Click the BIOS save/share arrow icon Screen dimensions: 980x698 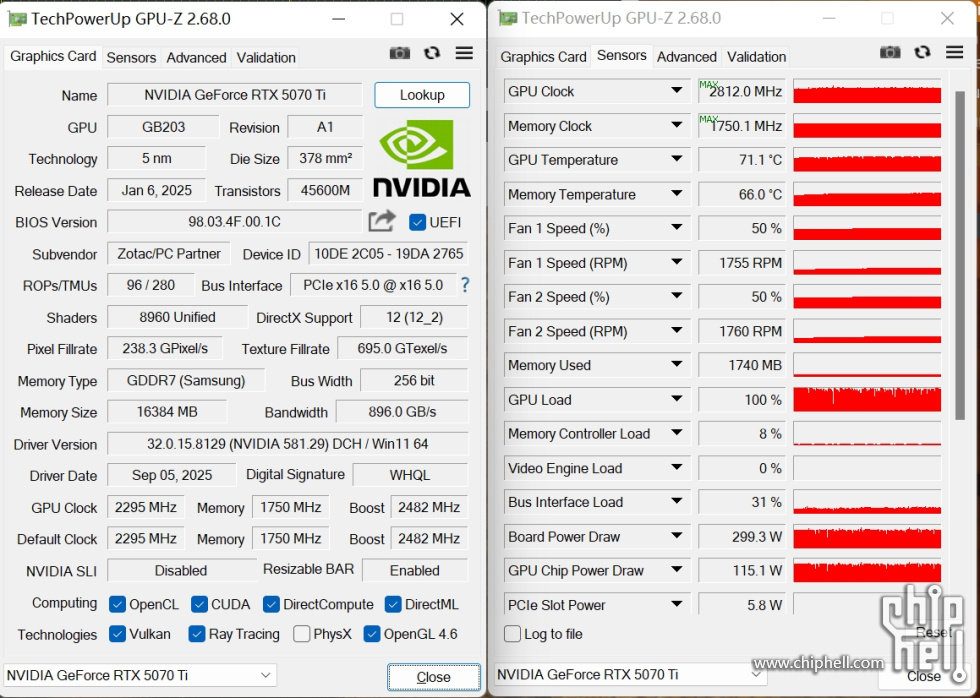point(382,221)
